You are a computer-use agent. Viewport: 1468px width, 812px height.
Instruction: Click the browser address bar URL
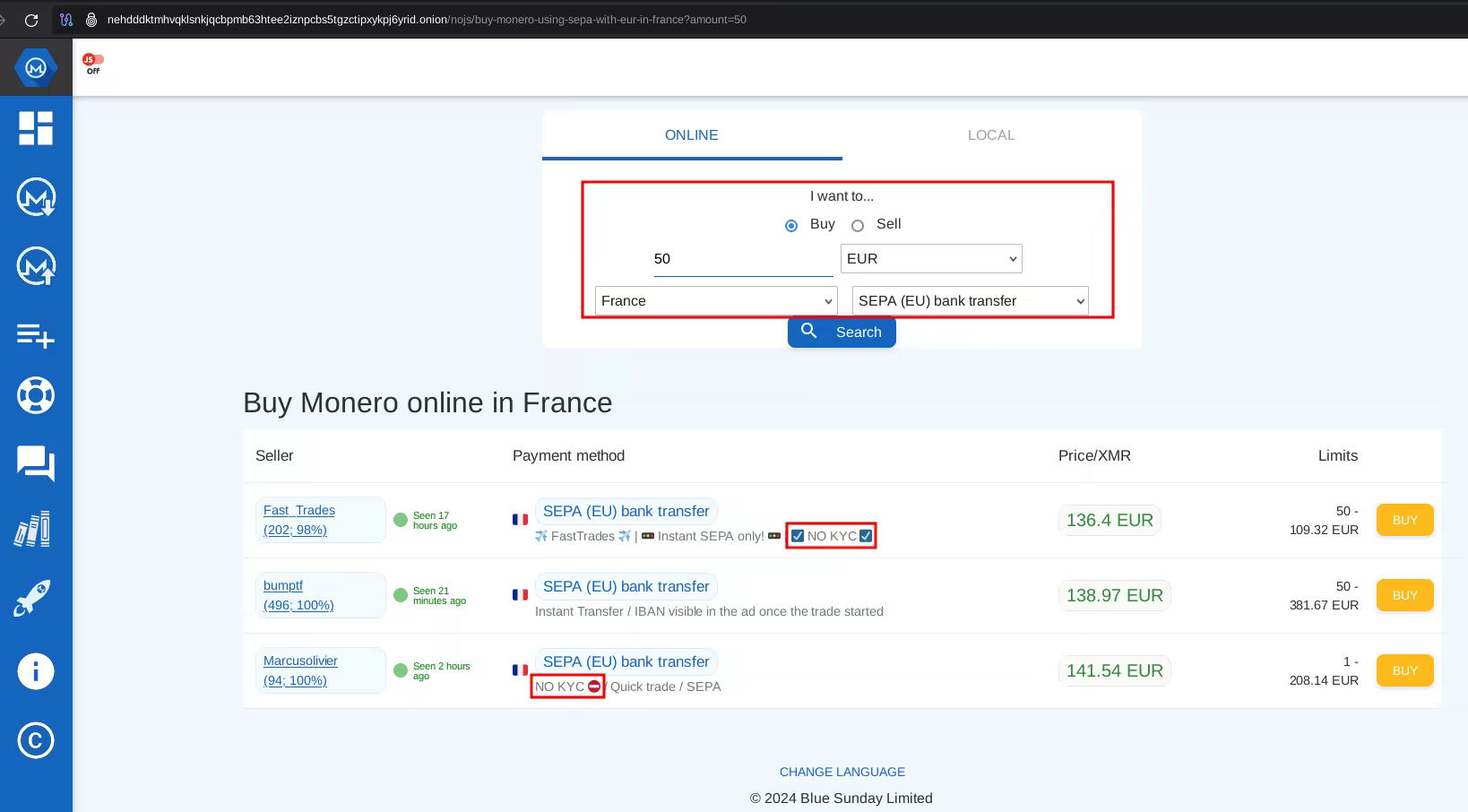coord(427,19)
